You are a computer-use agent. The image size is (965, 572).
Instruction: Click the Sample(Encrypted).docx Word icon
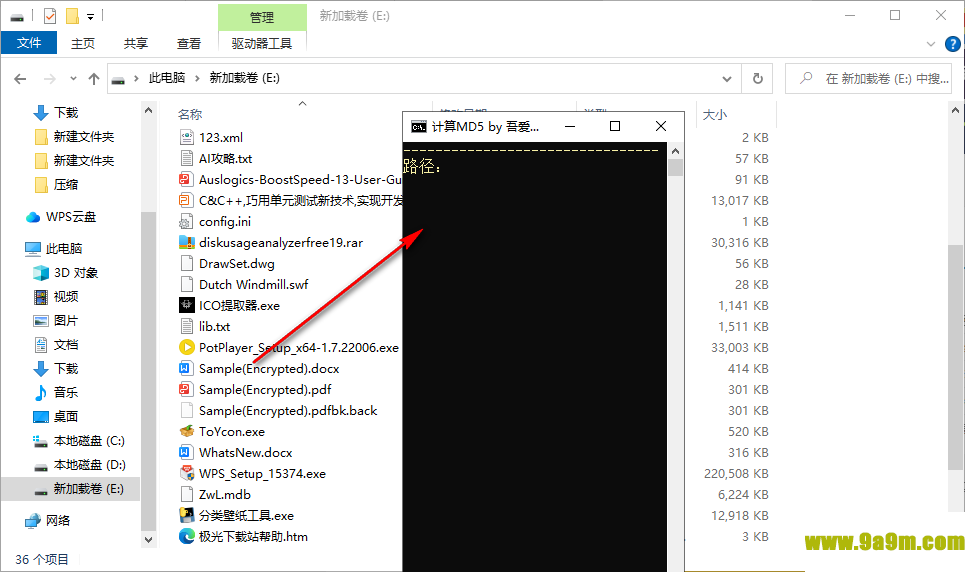pyautogui.click(x=186, y=368)
